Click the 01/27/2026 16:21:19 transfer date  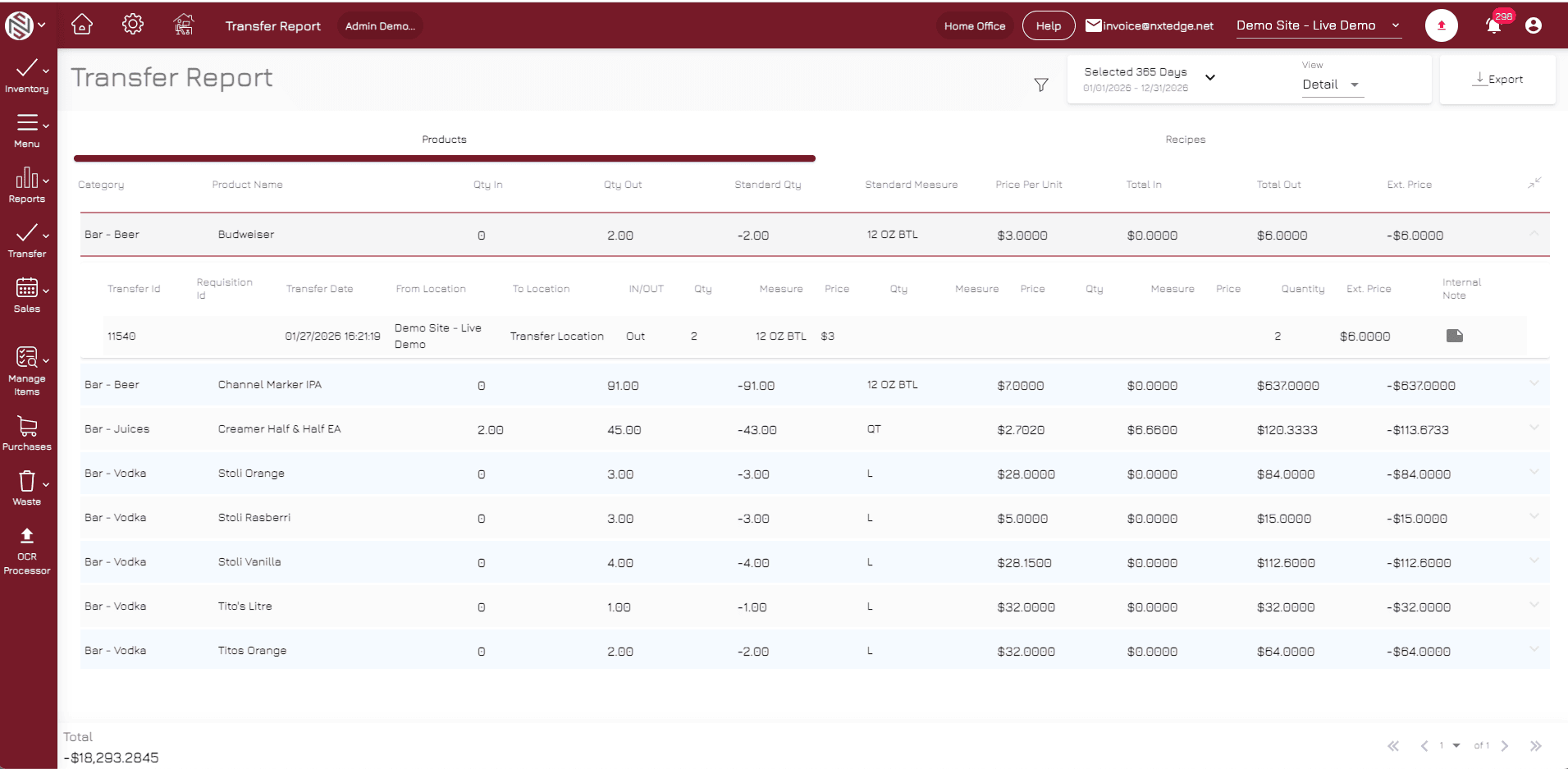point(333,336)
